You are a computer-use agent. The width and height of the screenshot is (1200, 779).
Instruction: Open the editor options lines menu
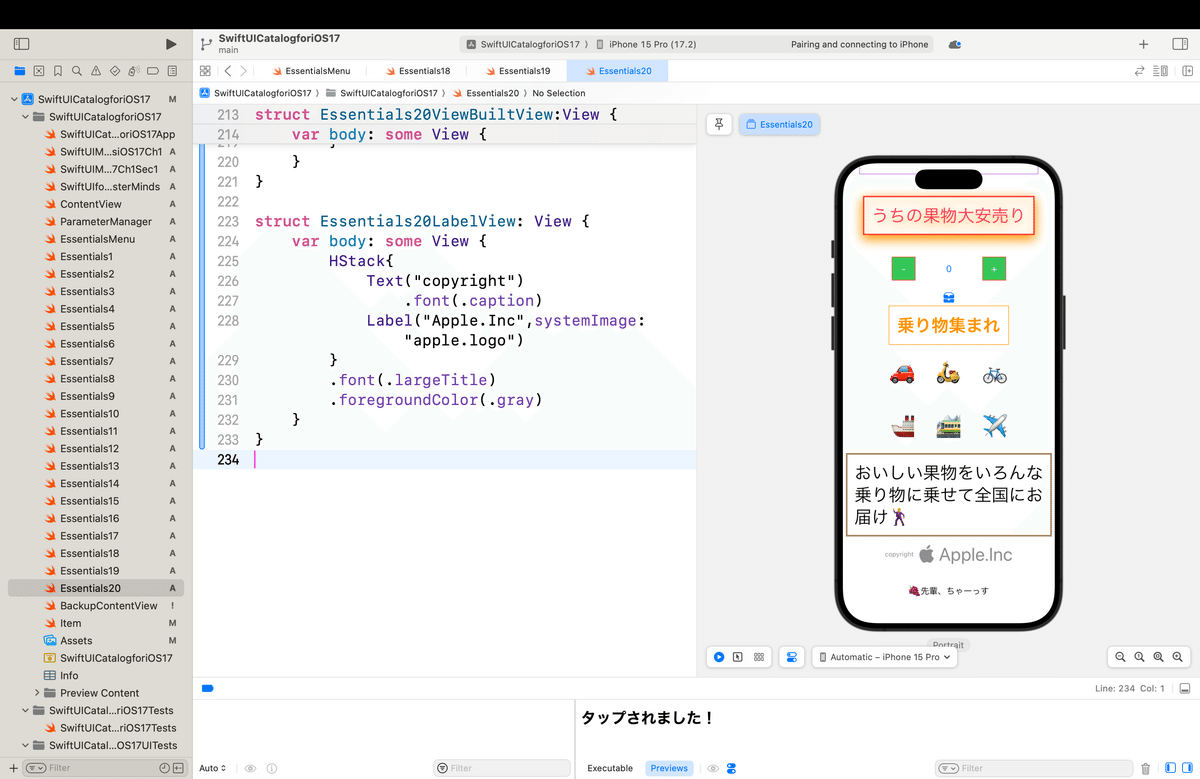click(x=1160, y=71)
